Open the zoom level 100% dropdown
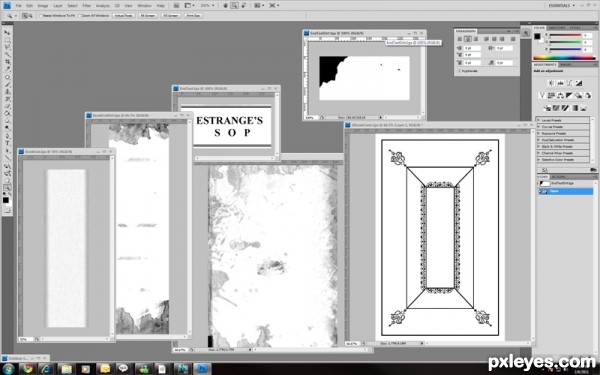The width and height of the screenshot is (600, 375). tap(207, 5)
